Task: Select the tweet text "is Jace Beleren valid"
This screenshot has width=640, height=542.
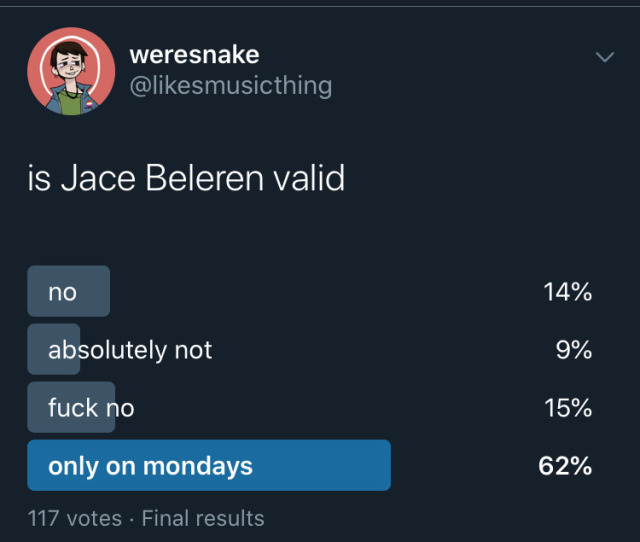Action: click(x=186, y=178)
